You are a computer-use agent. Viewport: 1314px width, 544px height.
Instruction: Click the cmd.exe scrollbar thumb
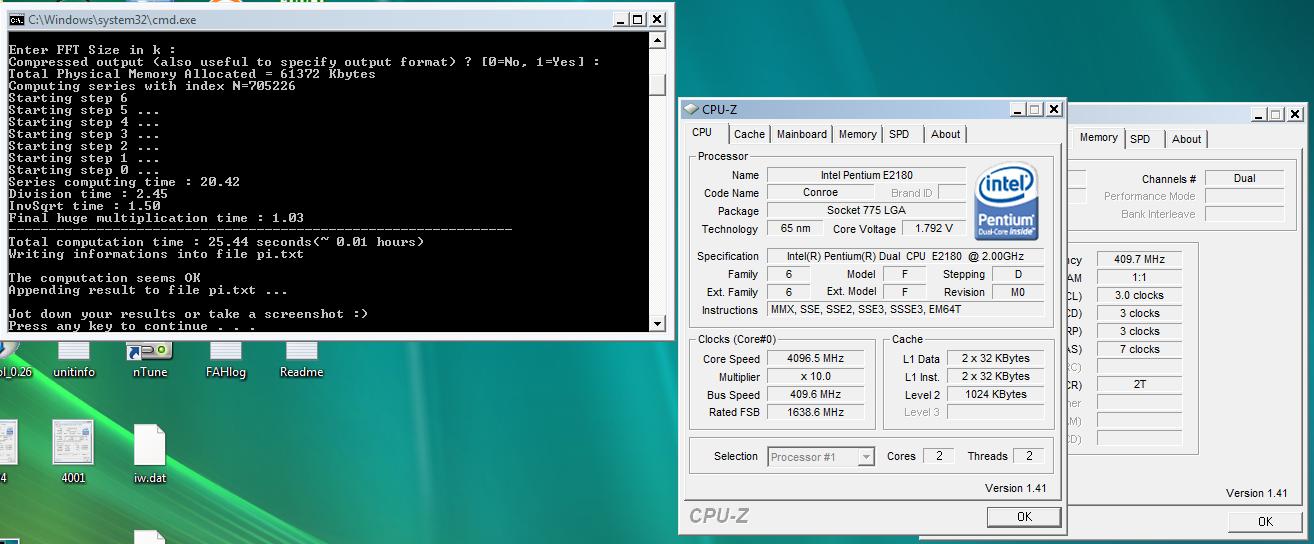657,87
